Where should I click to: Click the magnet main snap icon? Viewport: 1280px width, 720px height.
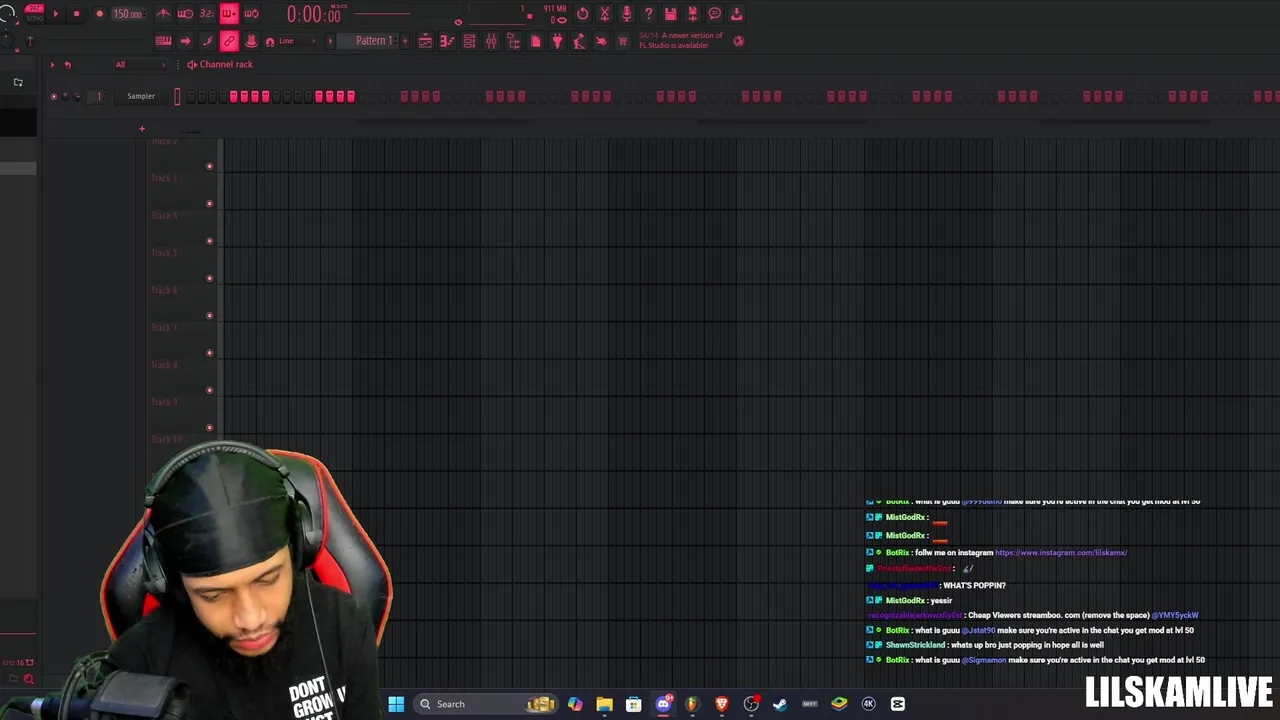[x=270, y=41]
